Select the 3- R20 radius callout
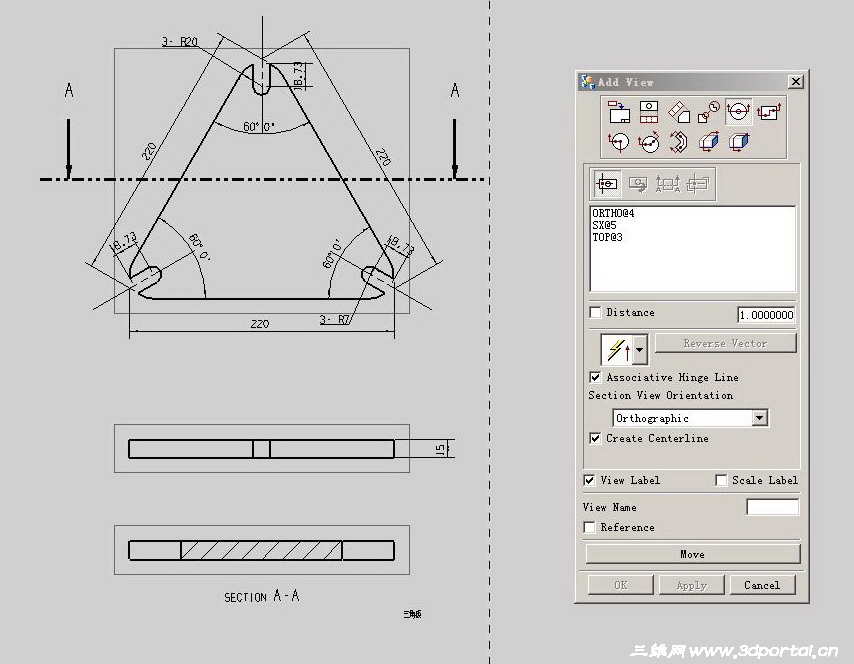854x664 pixels. pyautogui.click(x=180, y=41)
